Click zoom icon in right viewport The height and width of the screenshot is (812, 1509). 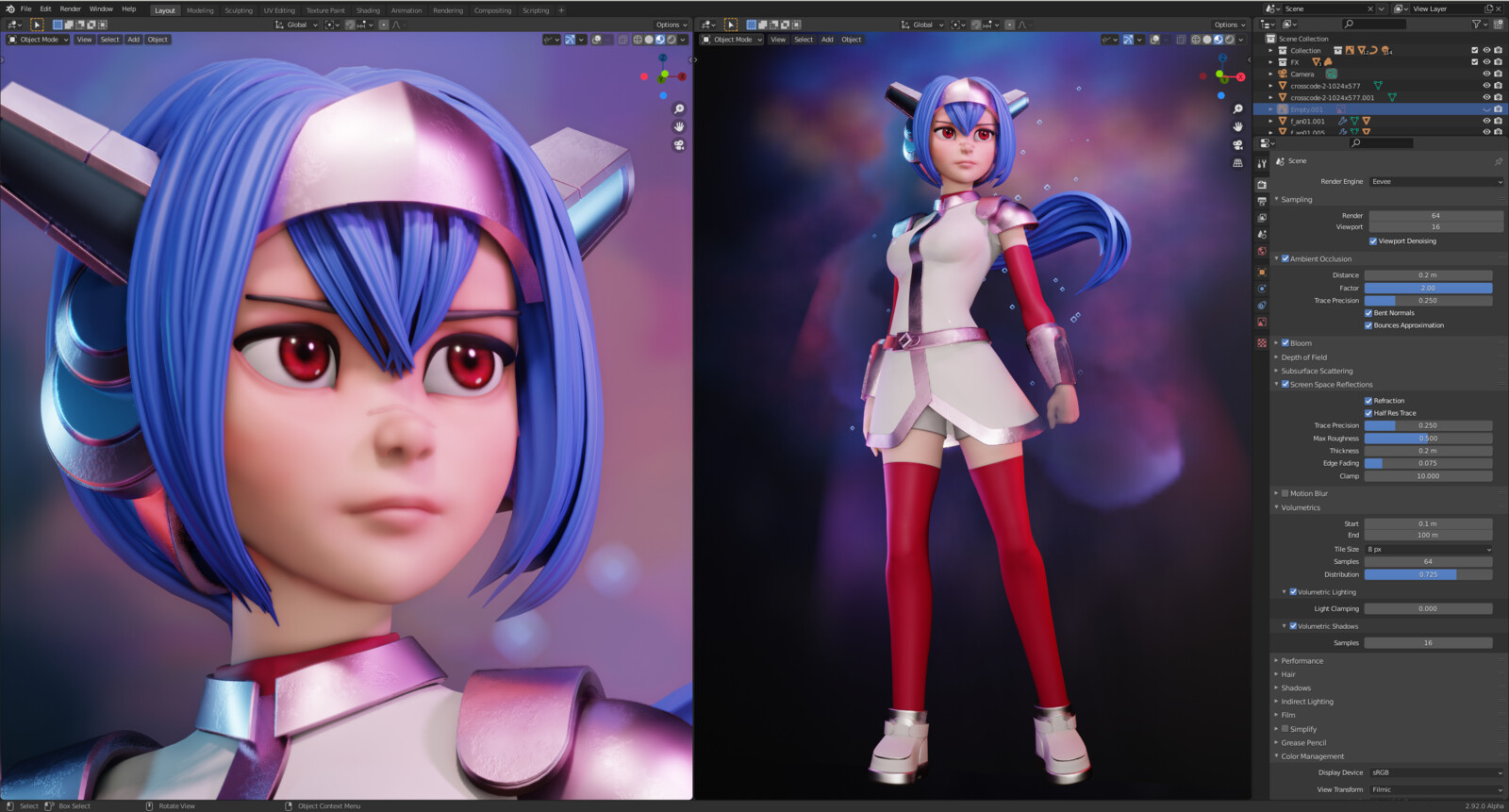tap(1237, 109)
